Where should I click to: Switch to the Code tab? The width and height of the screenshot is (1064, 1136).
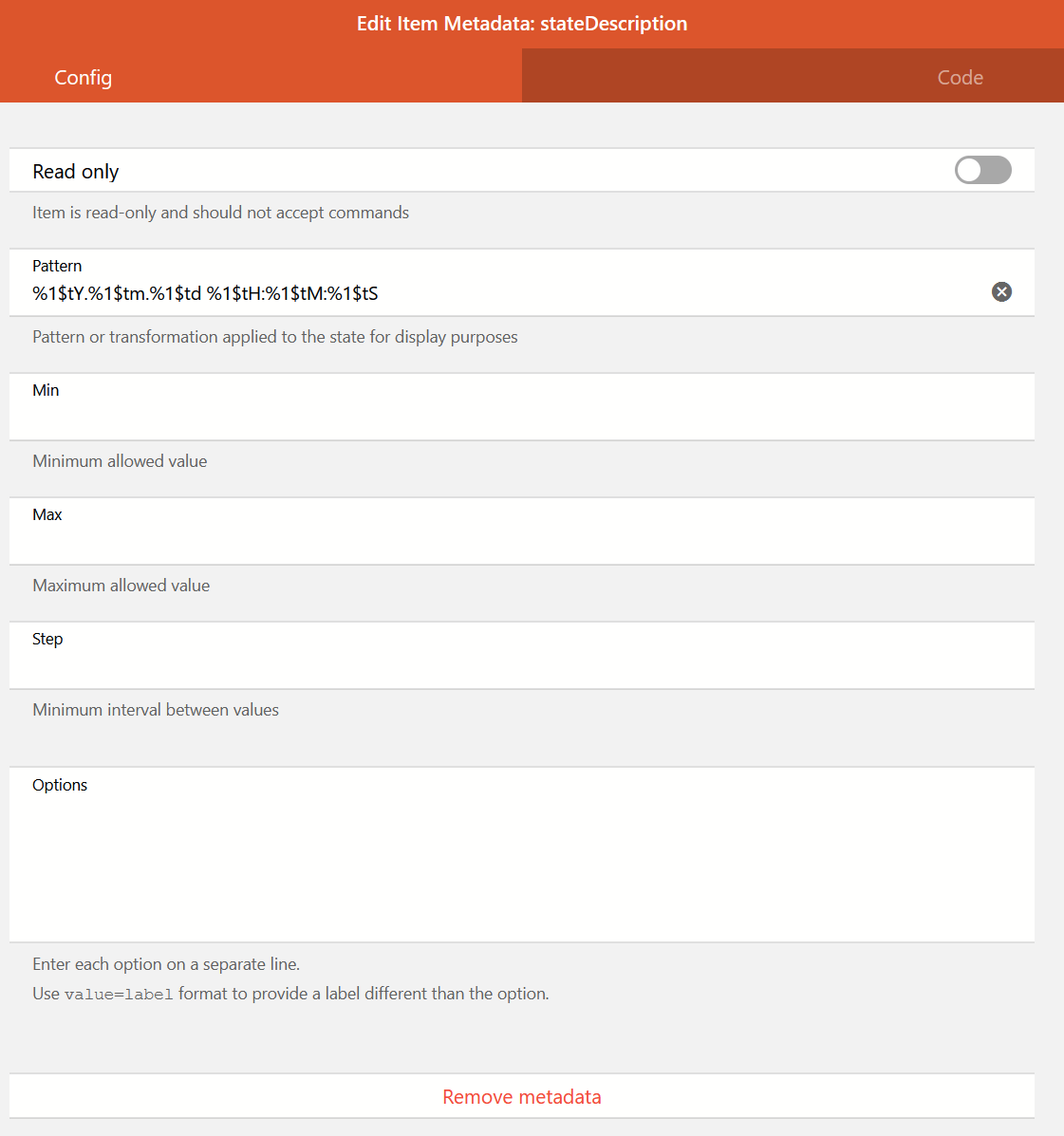pos(960,77)
